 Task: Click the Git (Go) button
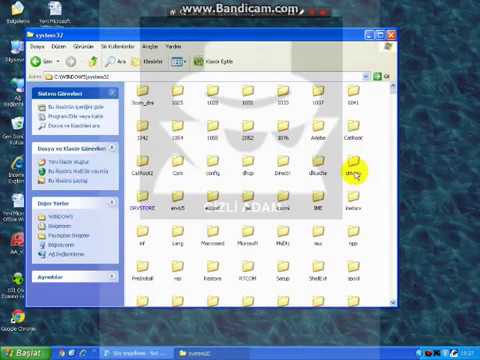pyautogui.click(x=381, y=77)
